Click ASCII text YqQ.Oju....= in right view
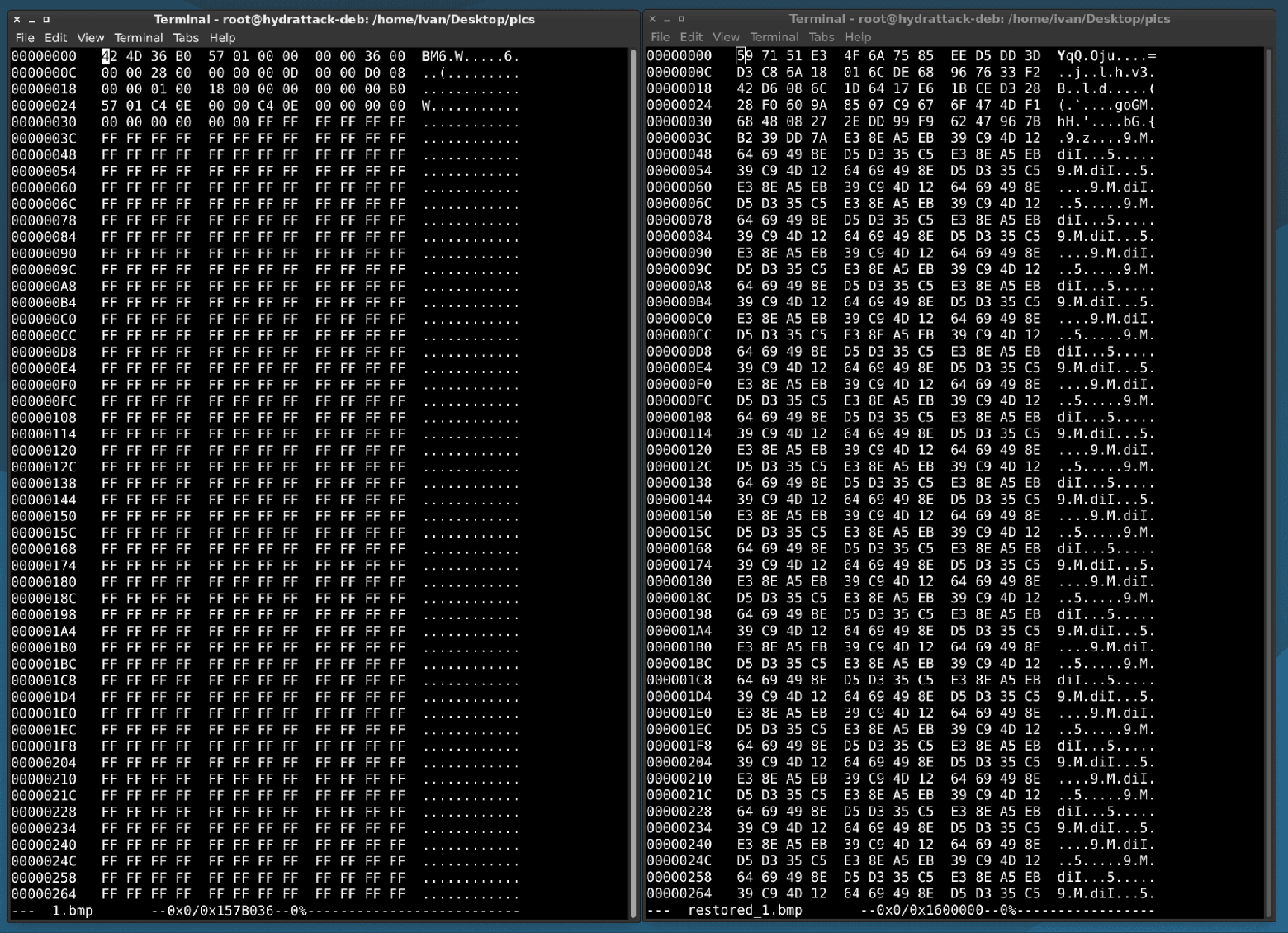The image size is (1288, 933). (1106, 55)
